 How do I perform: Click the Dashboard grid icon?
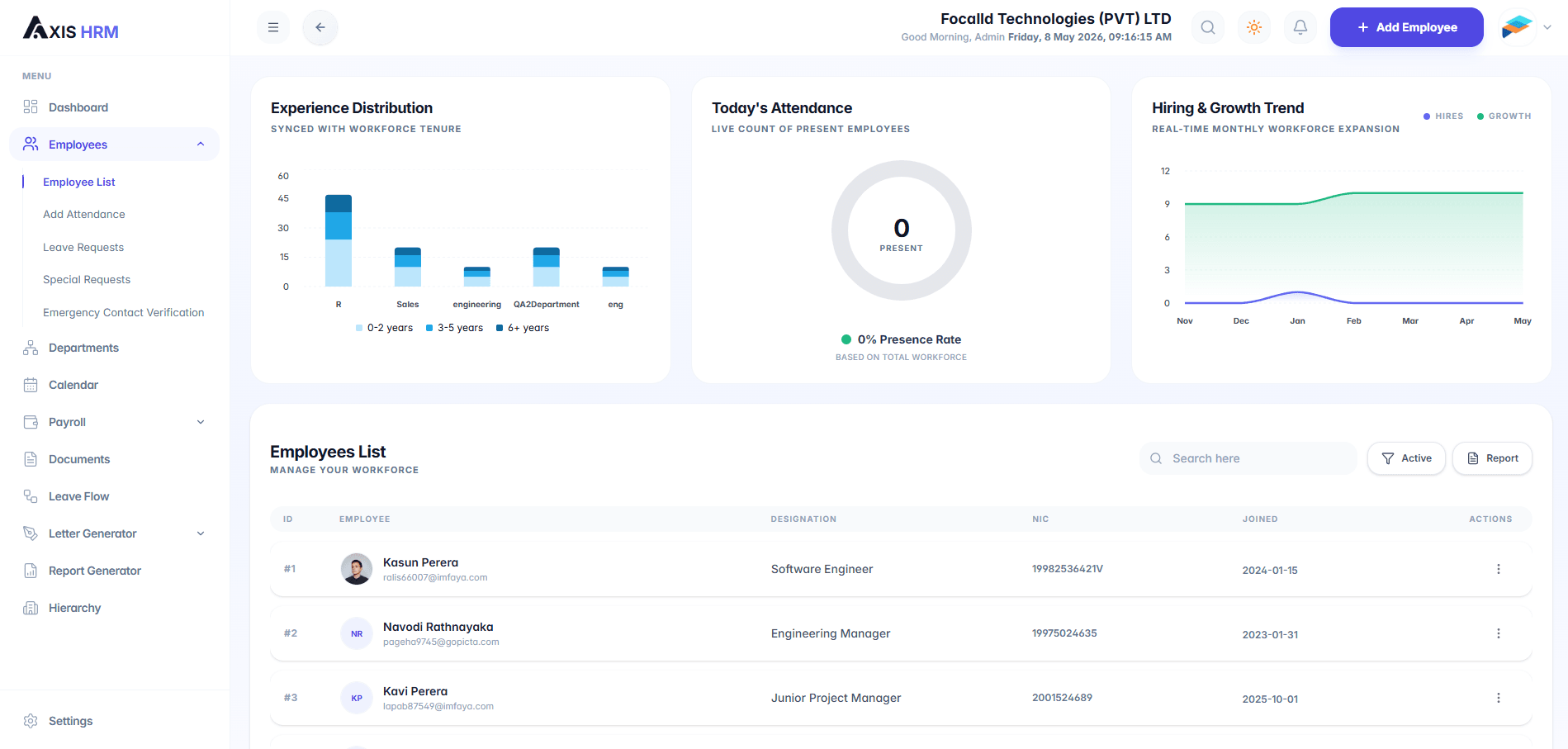pos(31,107)
